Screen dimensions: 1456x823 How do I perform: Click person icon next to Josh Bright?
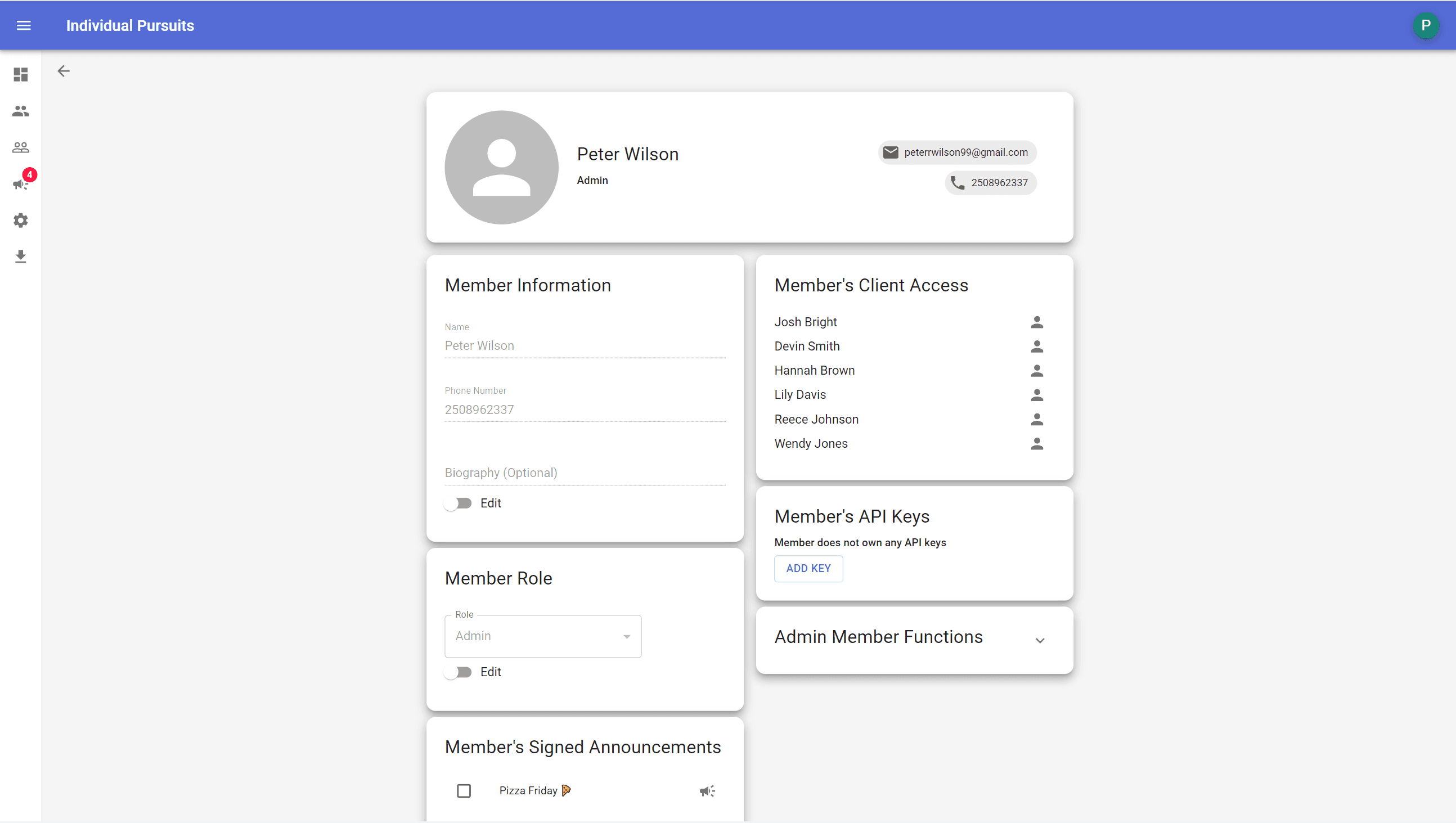(1037, 322)
